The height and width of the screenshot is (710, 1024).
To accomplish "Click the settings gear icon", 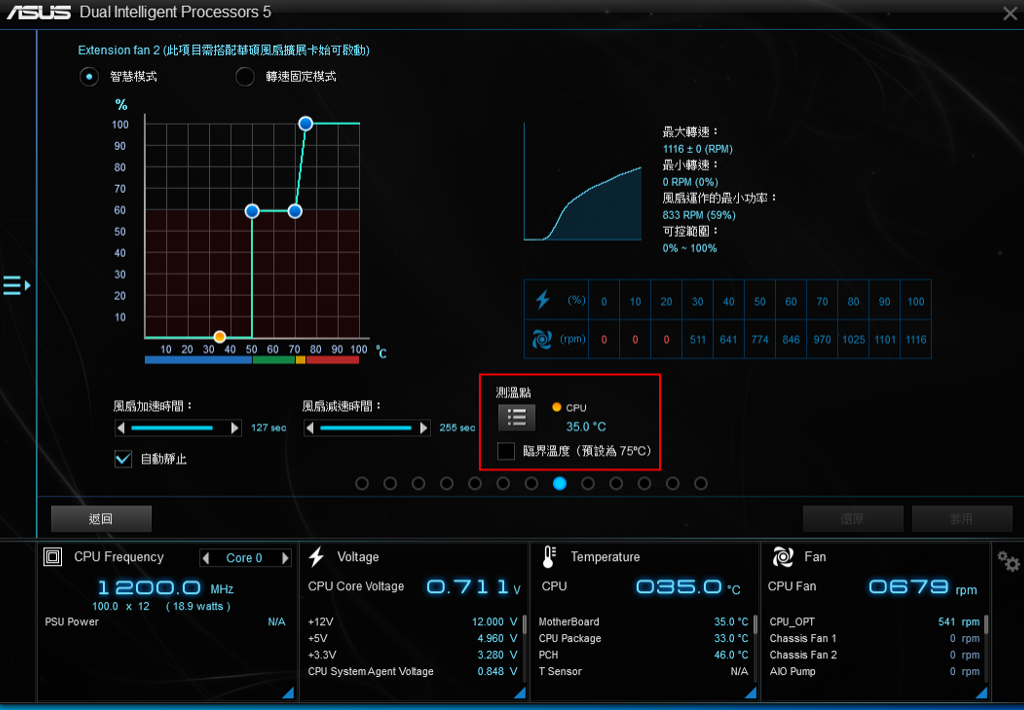I will pos(1008,561).
